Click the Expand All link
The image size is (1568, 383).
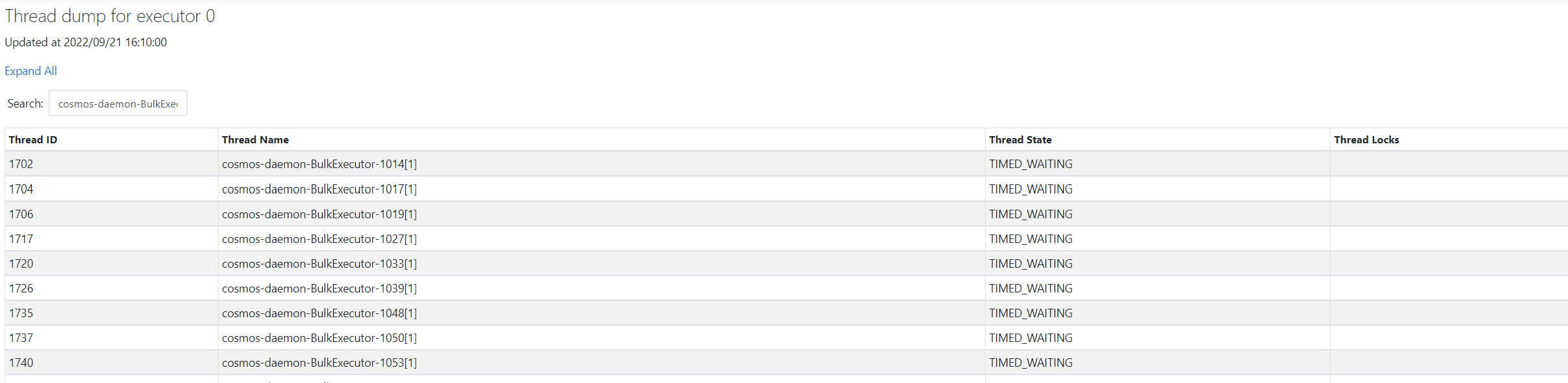pyautogui.click(x=30, y=70)
